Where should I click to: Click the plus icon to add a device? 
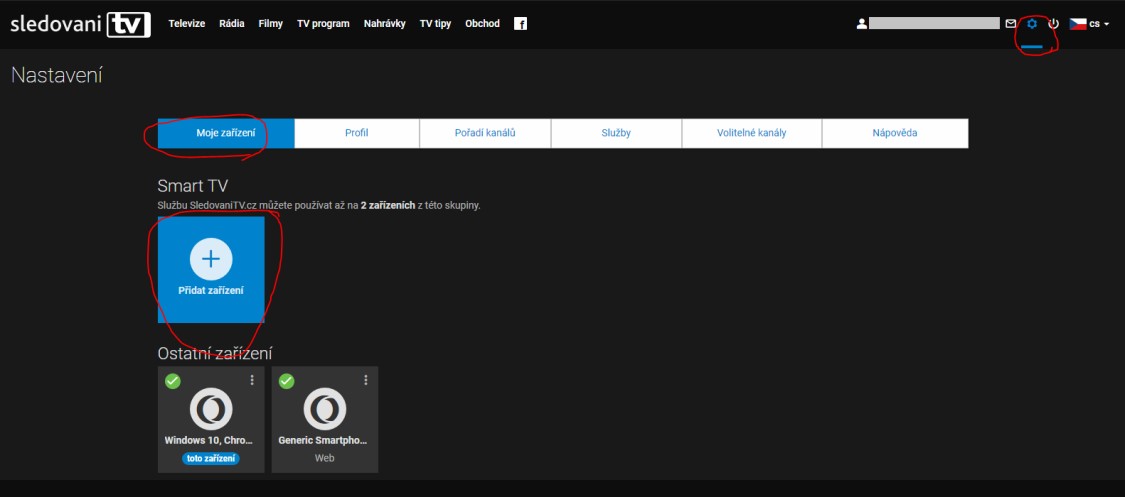pos(211,259)
